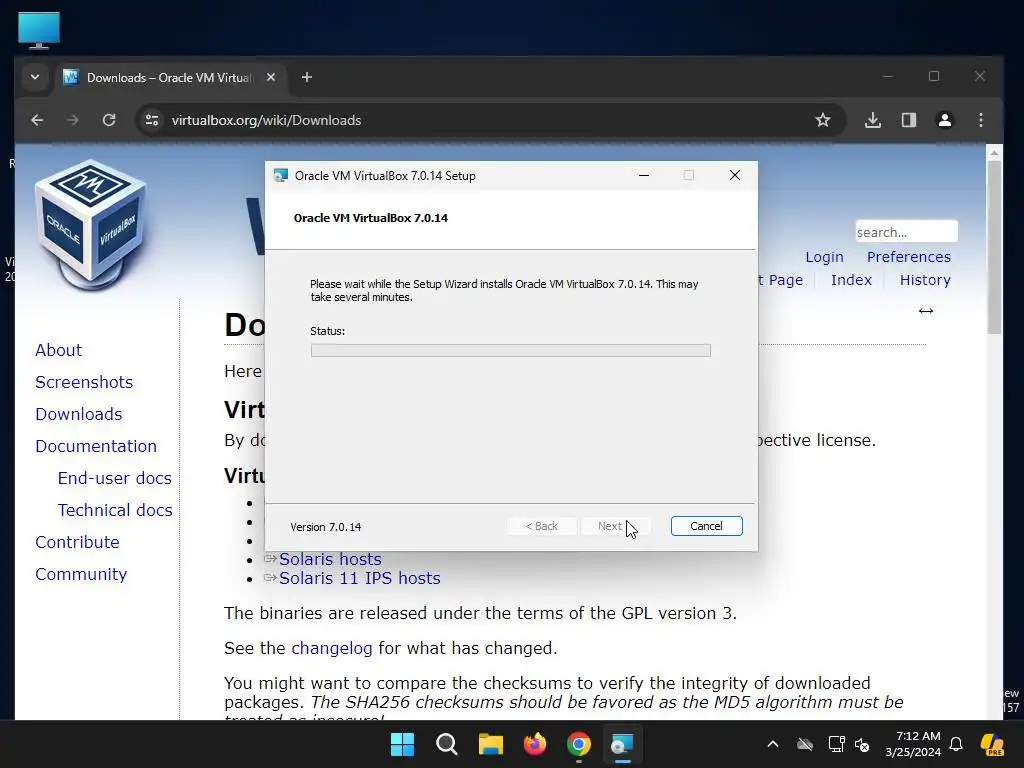Open About in the sidebar
The width and height of the screenshot is (1024, 768).
(x=58, y=350)
